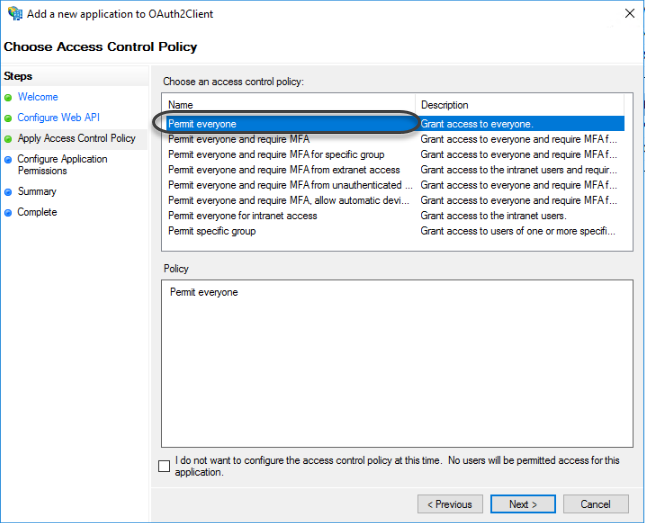Select the Apply Access Control Policy step

(77, 138)
